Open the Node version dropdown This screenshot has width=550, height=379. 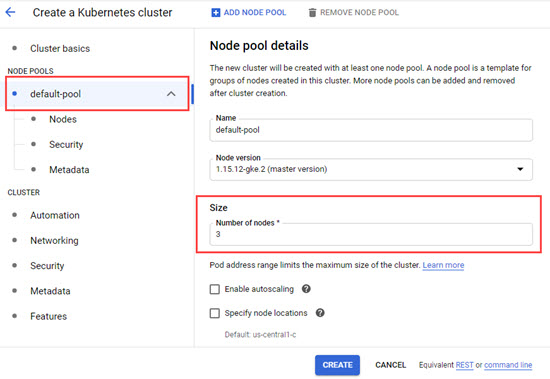(x=371, y=169)
